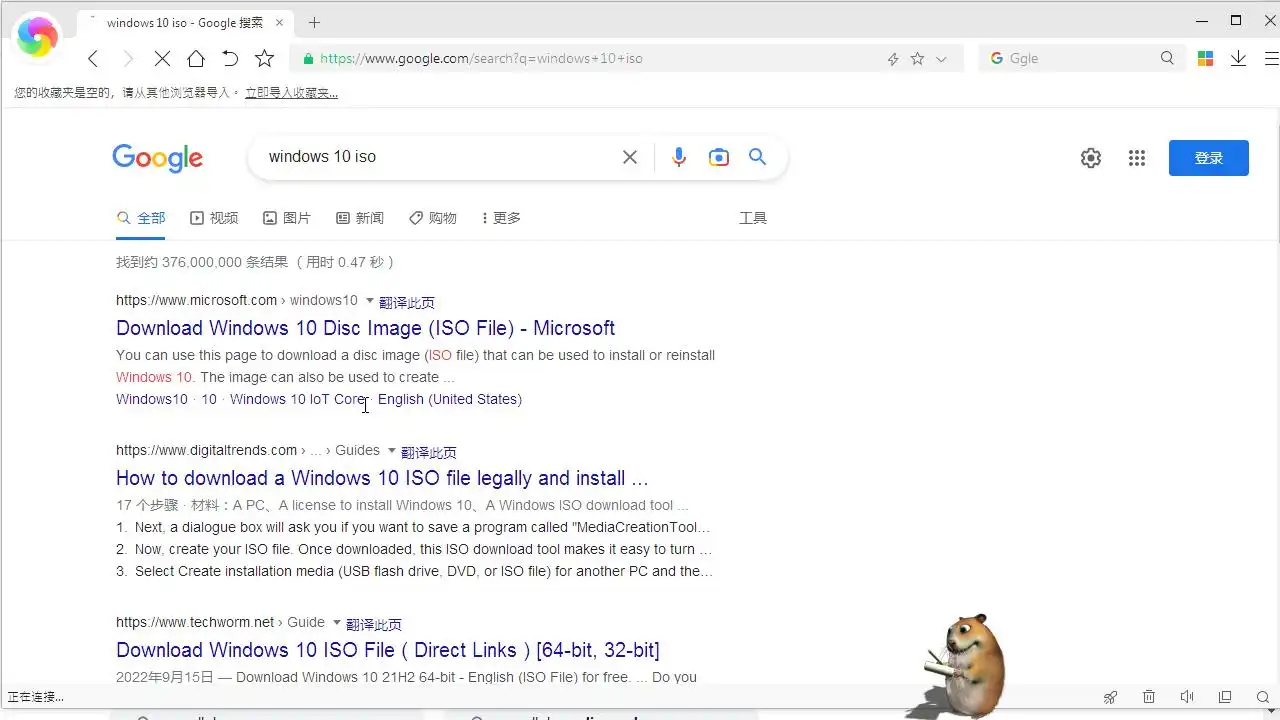Click 翻译此页 for the Microsoft result
This screenshot has height=720, width=1280.
click(407, 302)
